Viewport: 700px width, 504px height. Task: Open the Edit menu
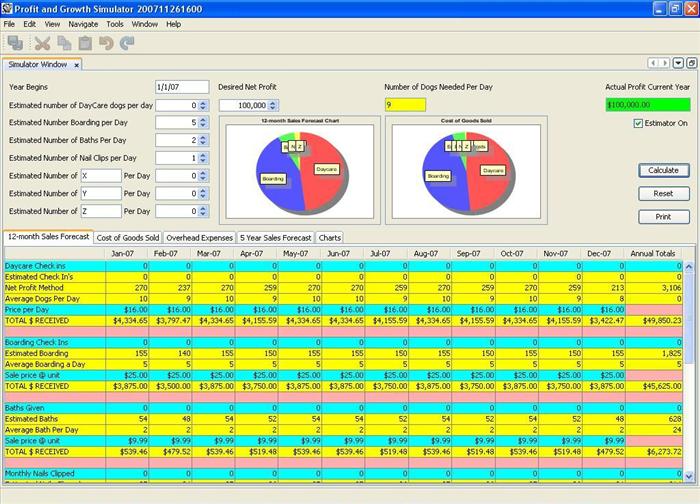[x=29, y=24]
